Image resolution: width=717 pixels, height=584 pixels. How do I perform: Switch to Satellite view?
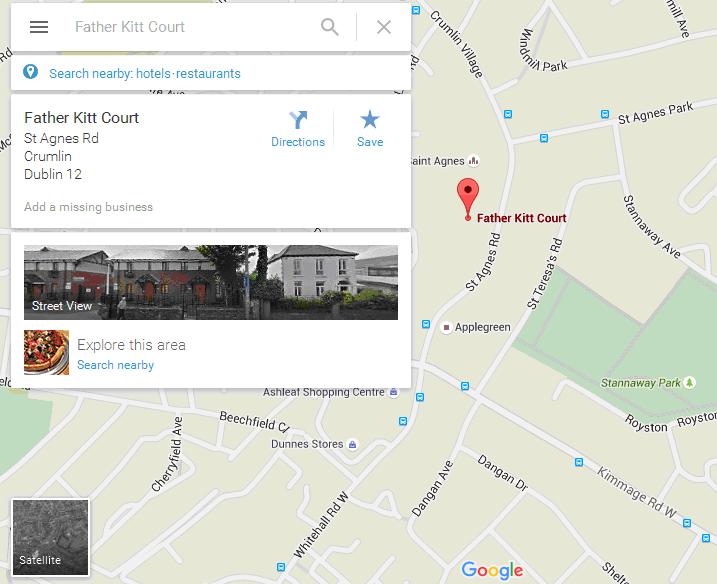pos(50,537)
